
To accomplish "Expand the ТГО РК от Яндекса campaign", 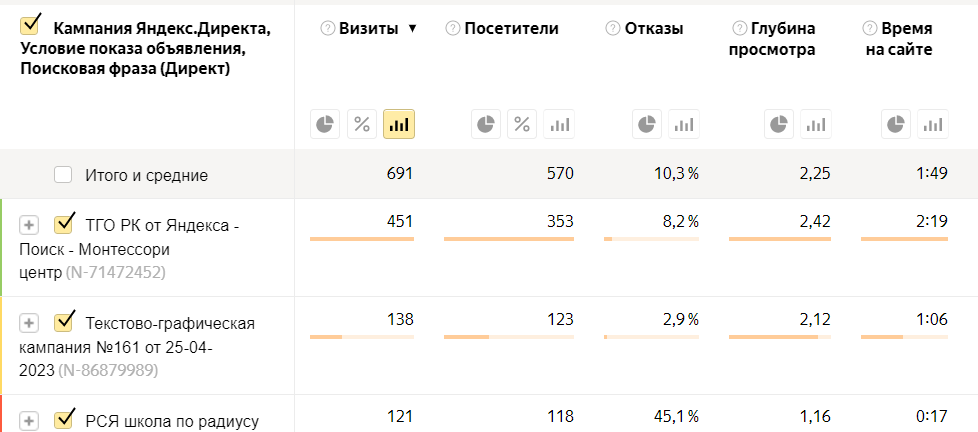I will (30, 226).
